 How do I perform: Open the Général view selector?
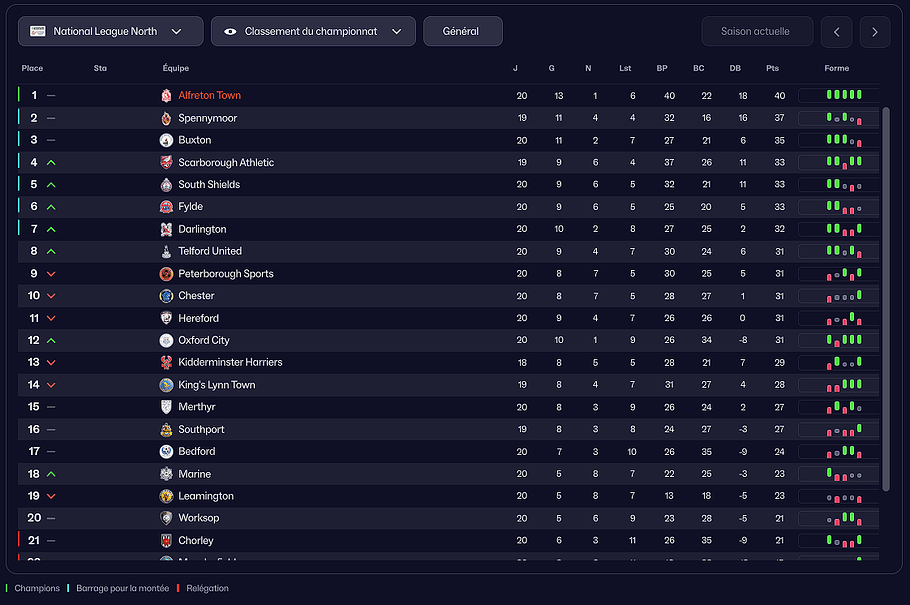462,31
